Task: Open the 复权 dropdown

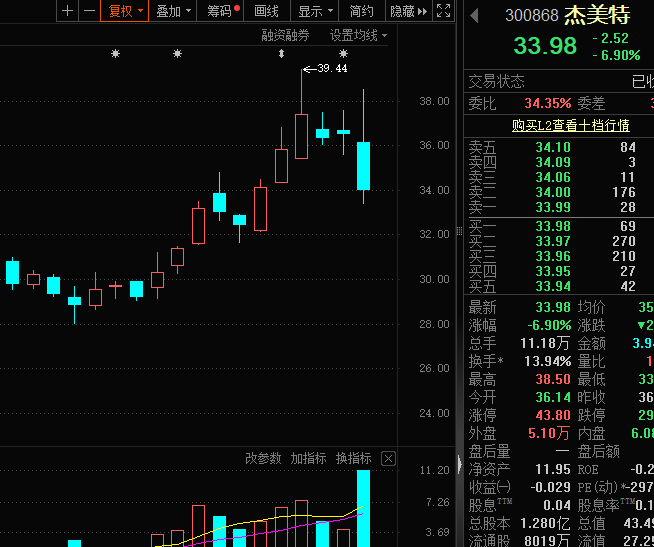Action: coord(125,11)
